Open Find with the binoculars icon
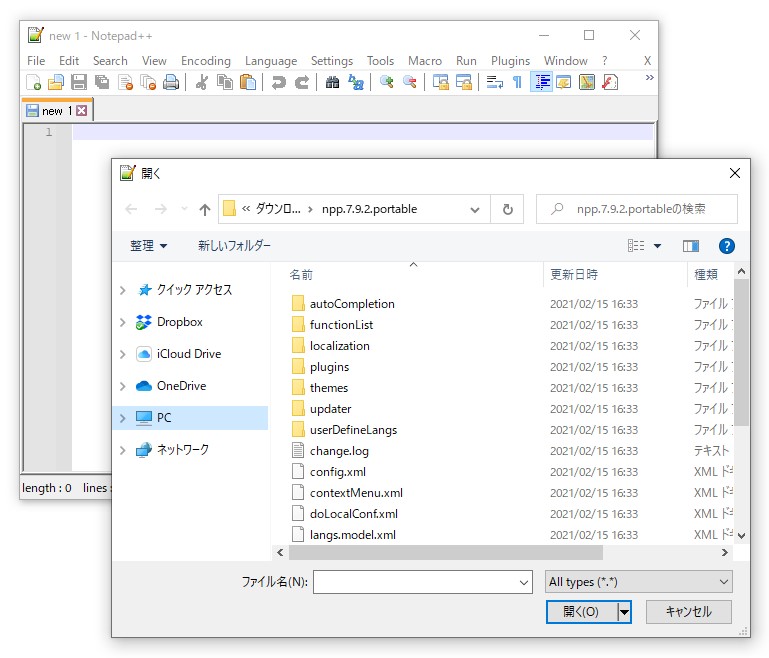Viewport: 769px width, 658px height. [332, 82]
